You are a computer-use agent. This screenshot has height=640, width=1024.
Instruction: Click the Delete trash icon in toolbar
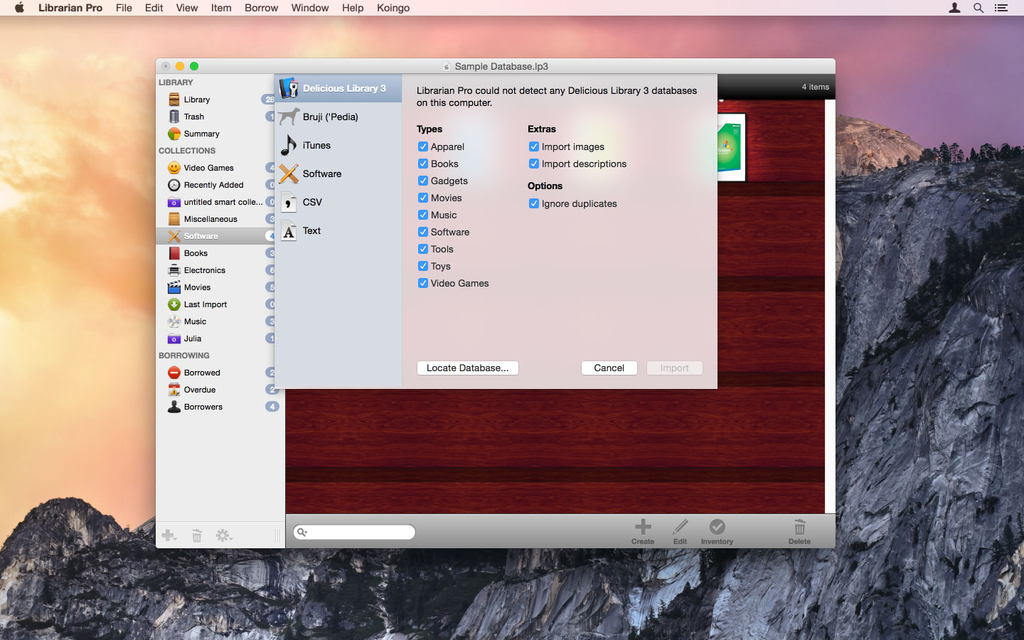click(x=799, y=527)
